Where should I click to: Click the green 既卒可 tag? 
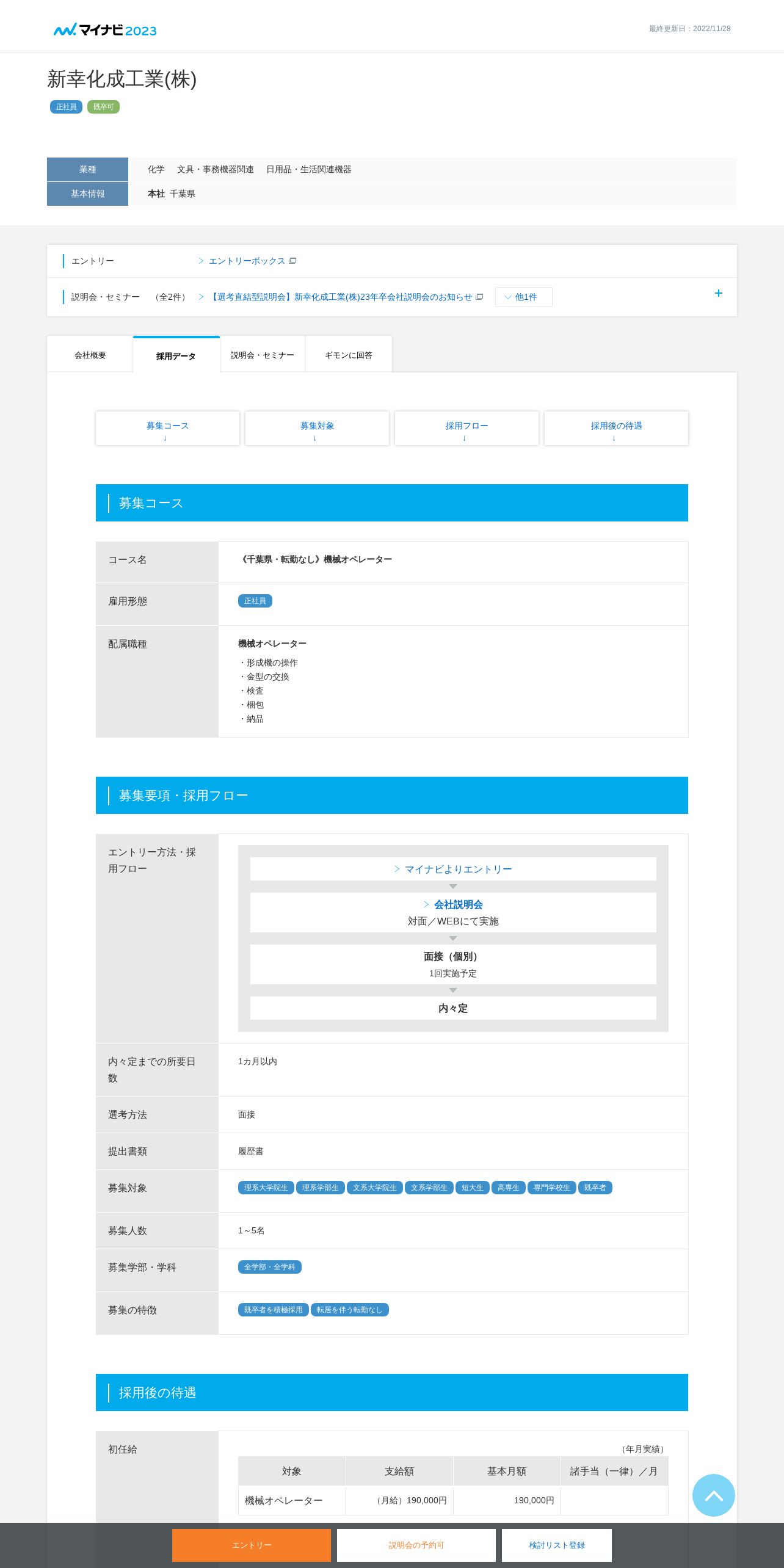pyautogui.click(x=103, y=107)
